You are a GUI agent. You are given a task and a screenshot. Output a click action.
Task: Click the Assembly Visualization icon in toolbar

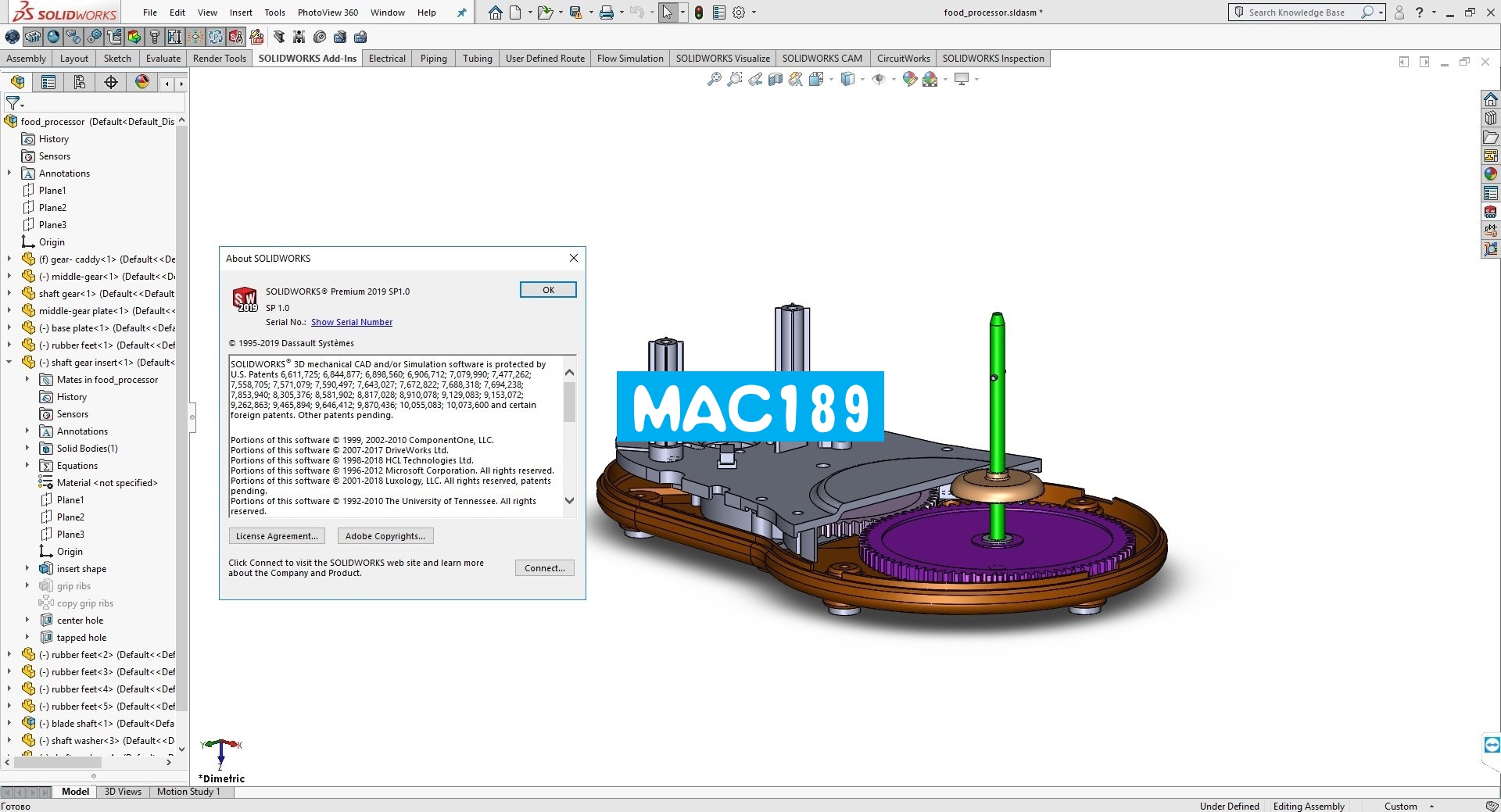tap(133, 37)
